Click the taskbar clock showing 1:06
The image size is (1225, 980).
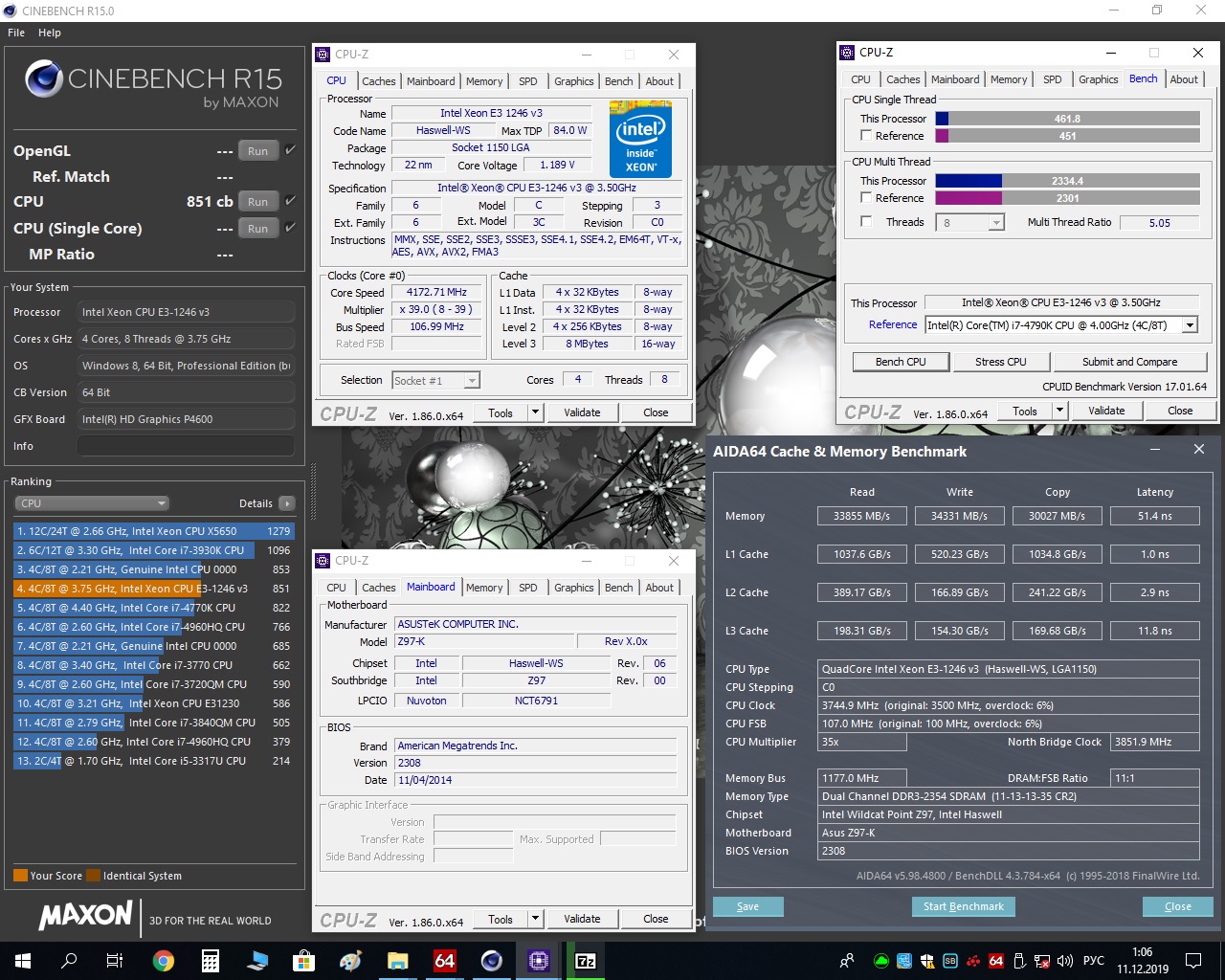click(x=1143, y=961)
